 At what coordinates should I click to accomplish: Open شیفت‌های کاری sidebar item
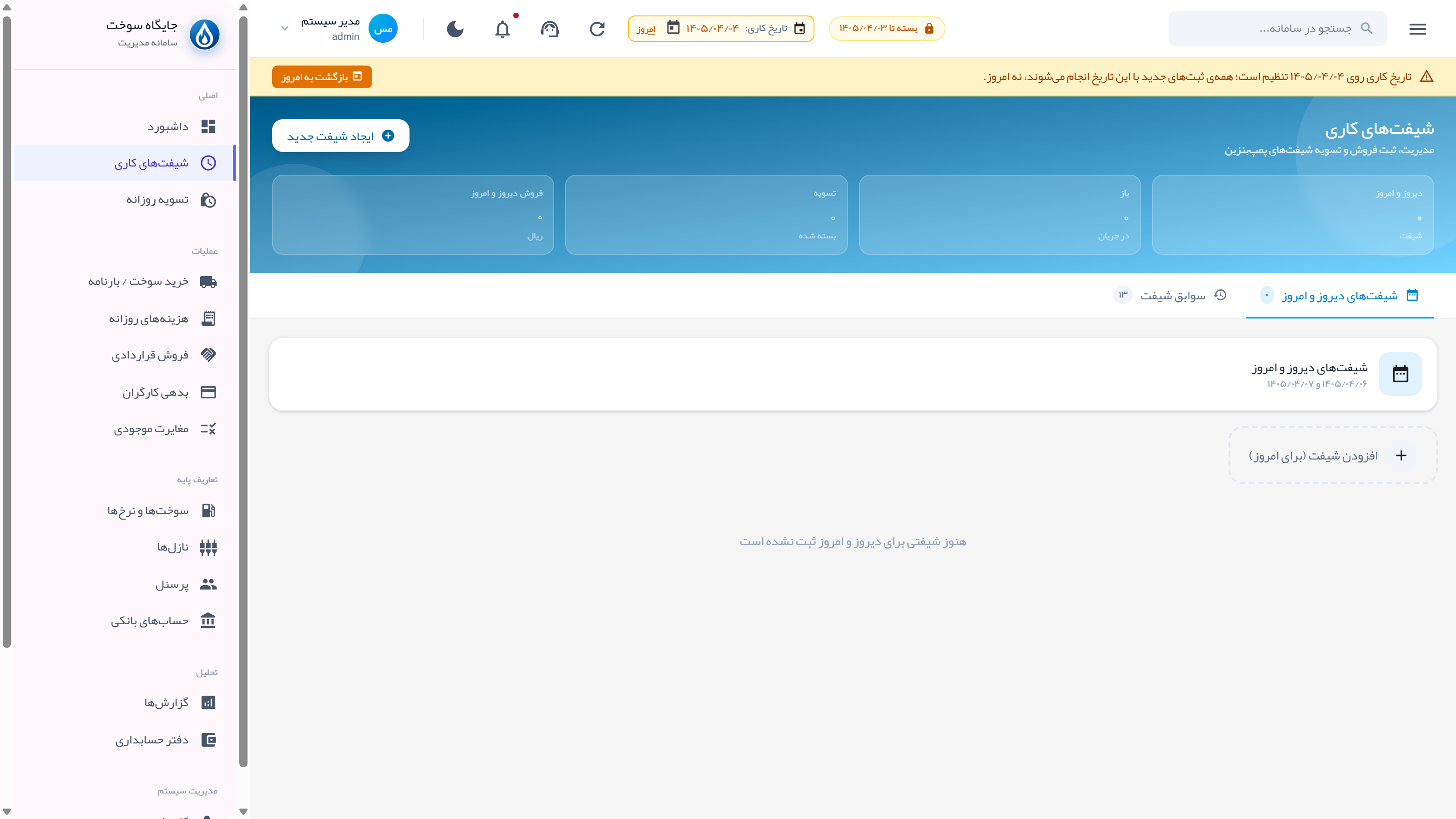123,163
